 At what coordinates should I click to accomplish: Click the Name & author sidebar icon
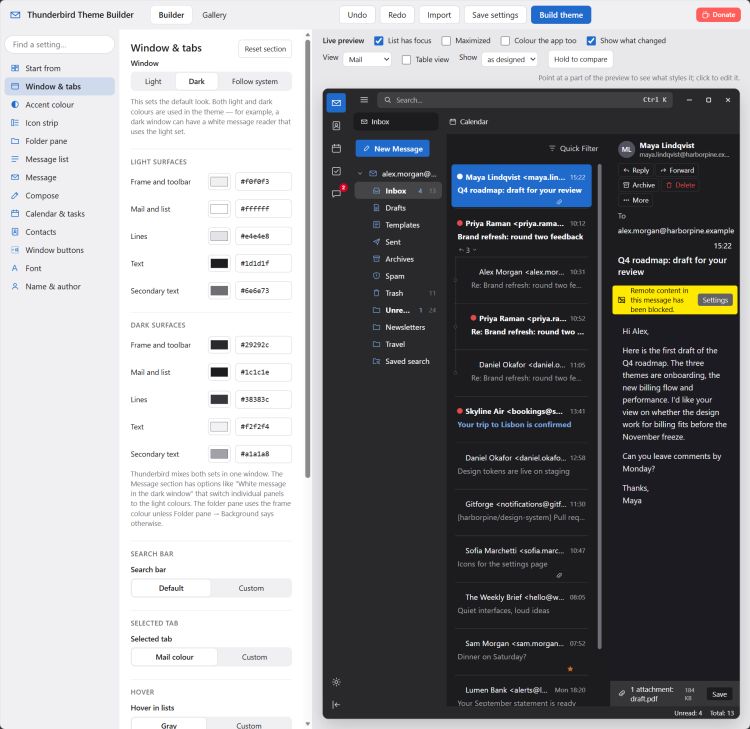(15, 286)
